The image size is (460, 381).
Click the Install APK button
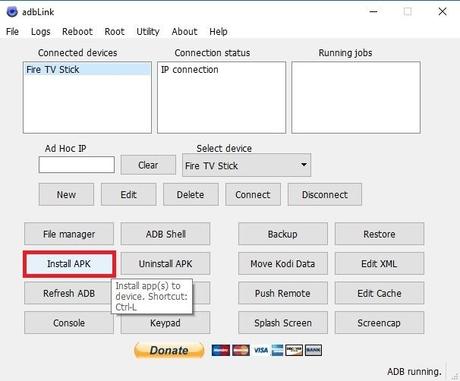pyautogui.click(x=69, y=264)
